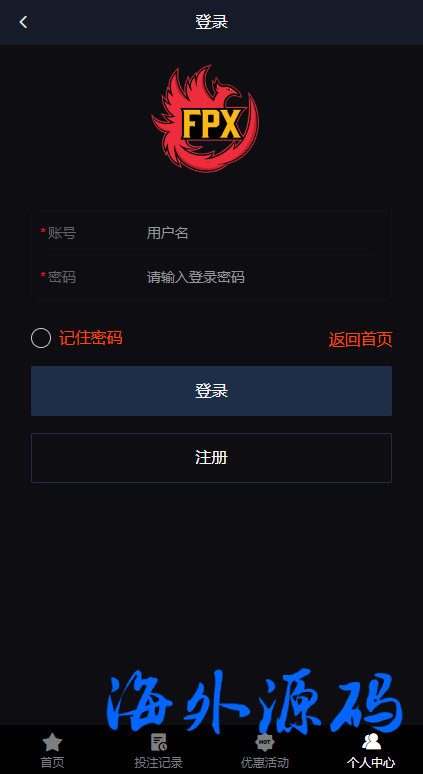
Task: Select the 个人中心 people icon
Action: click(371, 741)
